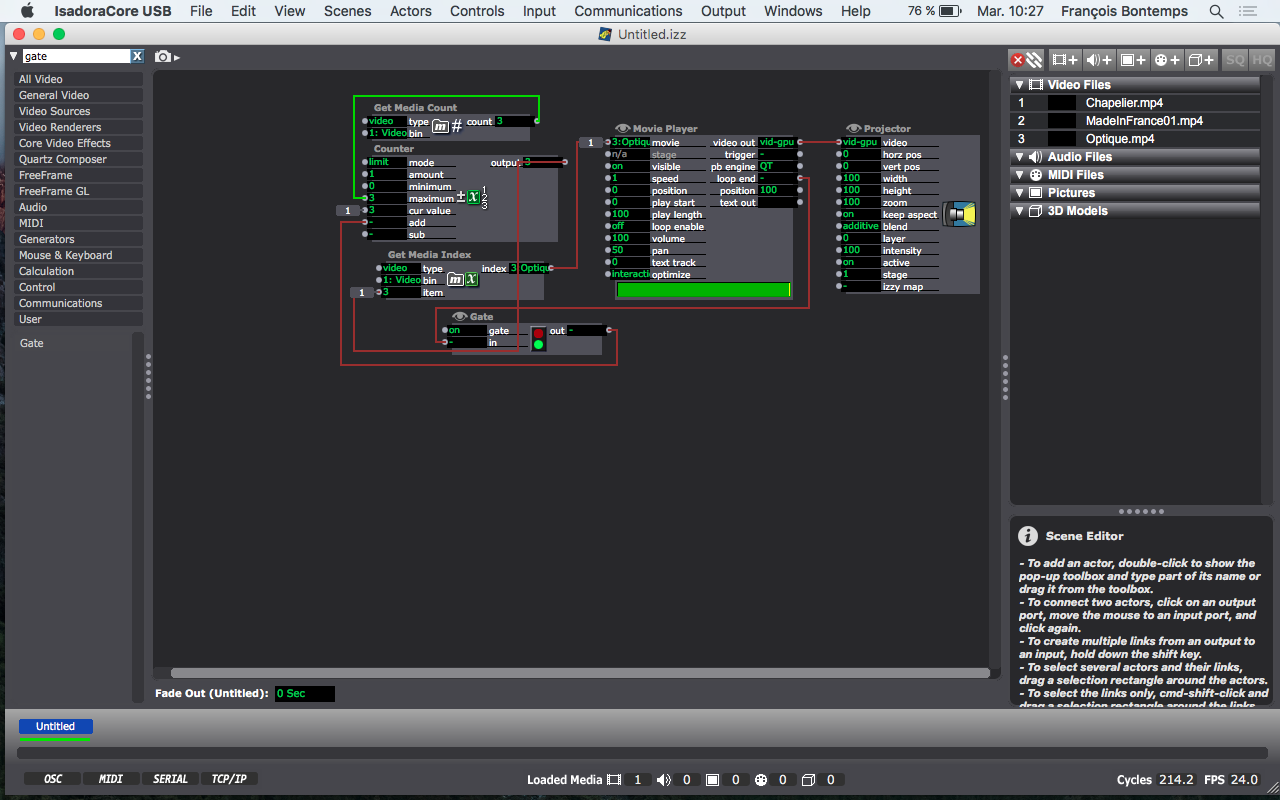Select the Gate actor in toolbox results
Viewport: 1280px width, 800px height.
(32, 343)
